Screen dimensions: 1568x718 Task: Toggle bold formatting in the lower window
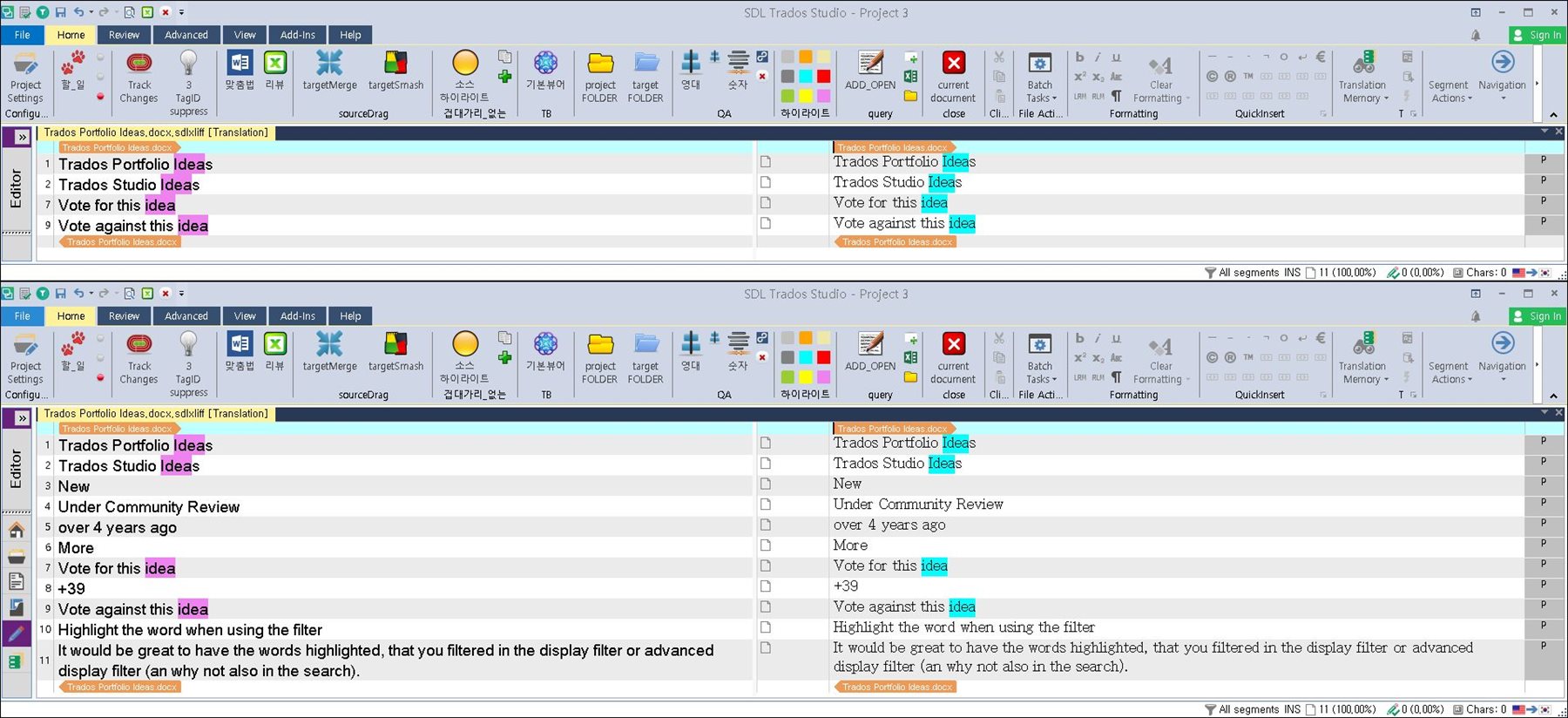click(1079, 338)
